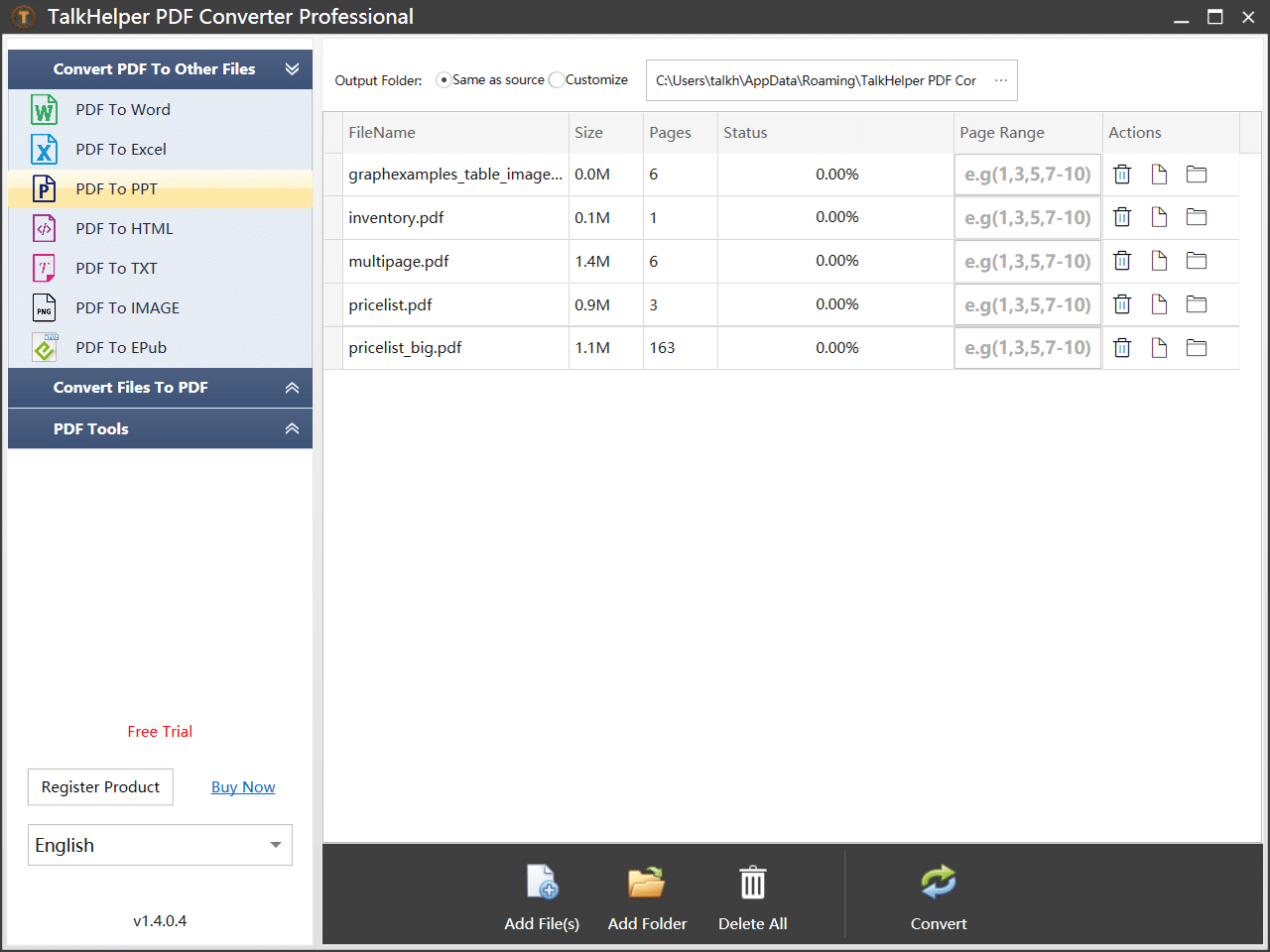Remove multipage.pdf with trash icon

(x=1122, y=261)
